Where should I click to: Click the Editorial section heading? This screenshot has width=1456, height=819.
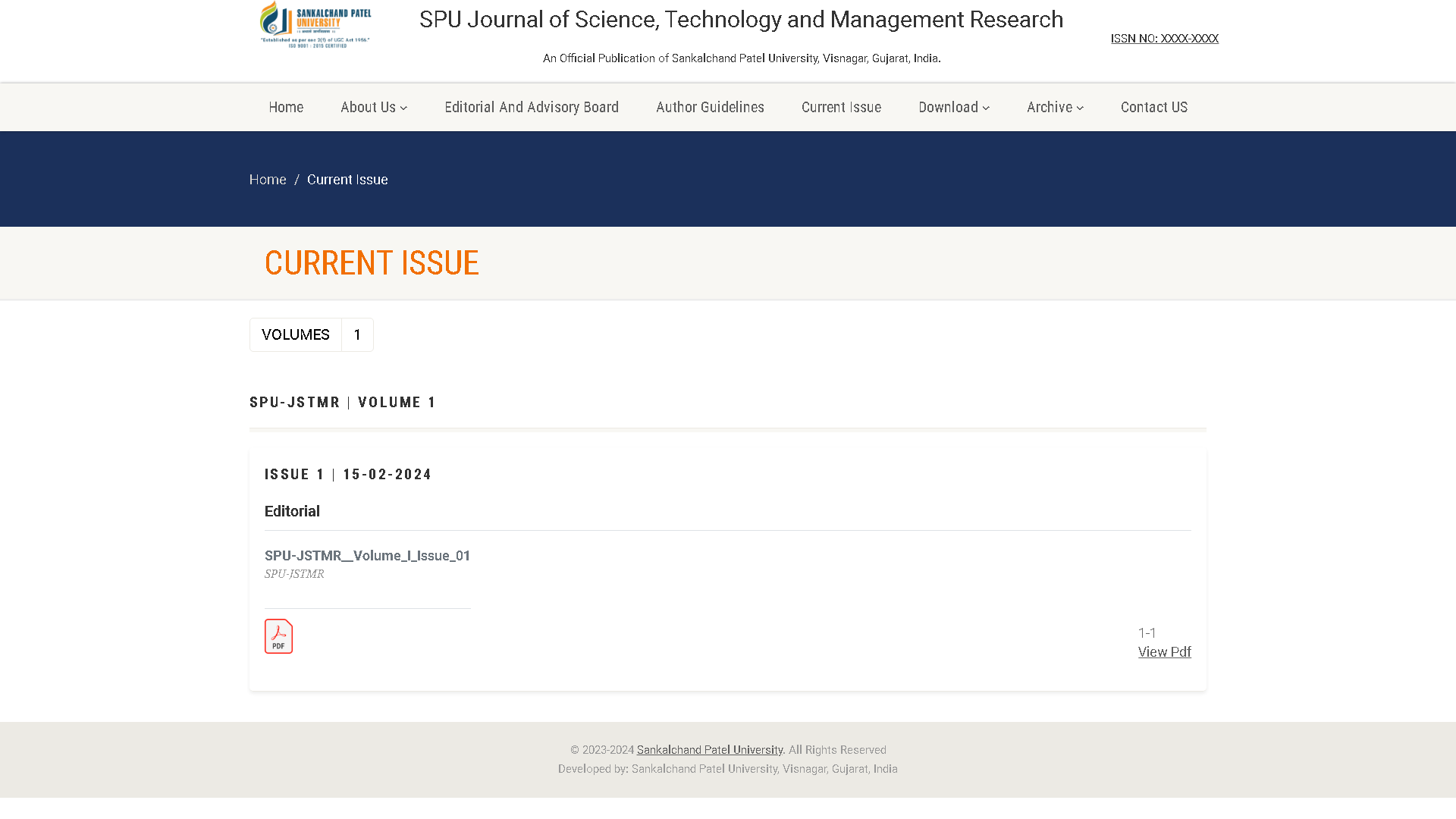point(292,511)
